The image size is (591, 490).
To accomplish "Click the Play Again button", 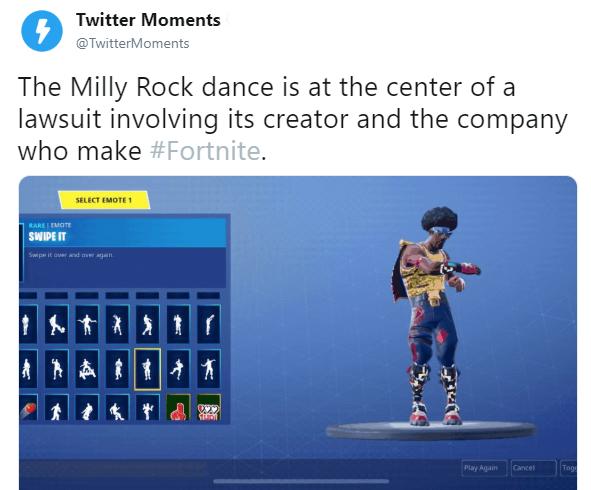I will pyautogui.click(x=484, y=468).
